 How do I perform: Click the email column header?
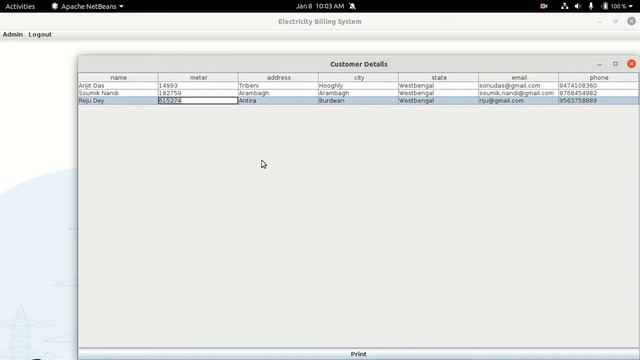518,78
